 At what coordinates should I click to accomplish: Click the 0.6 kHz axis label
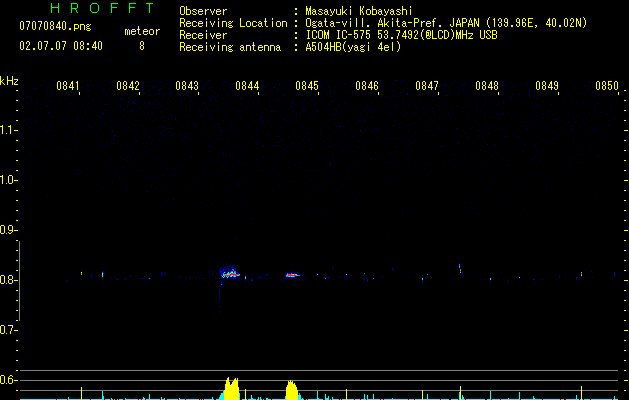(8, 380)
